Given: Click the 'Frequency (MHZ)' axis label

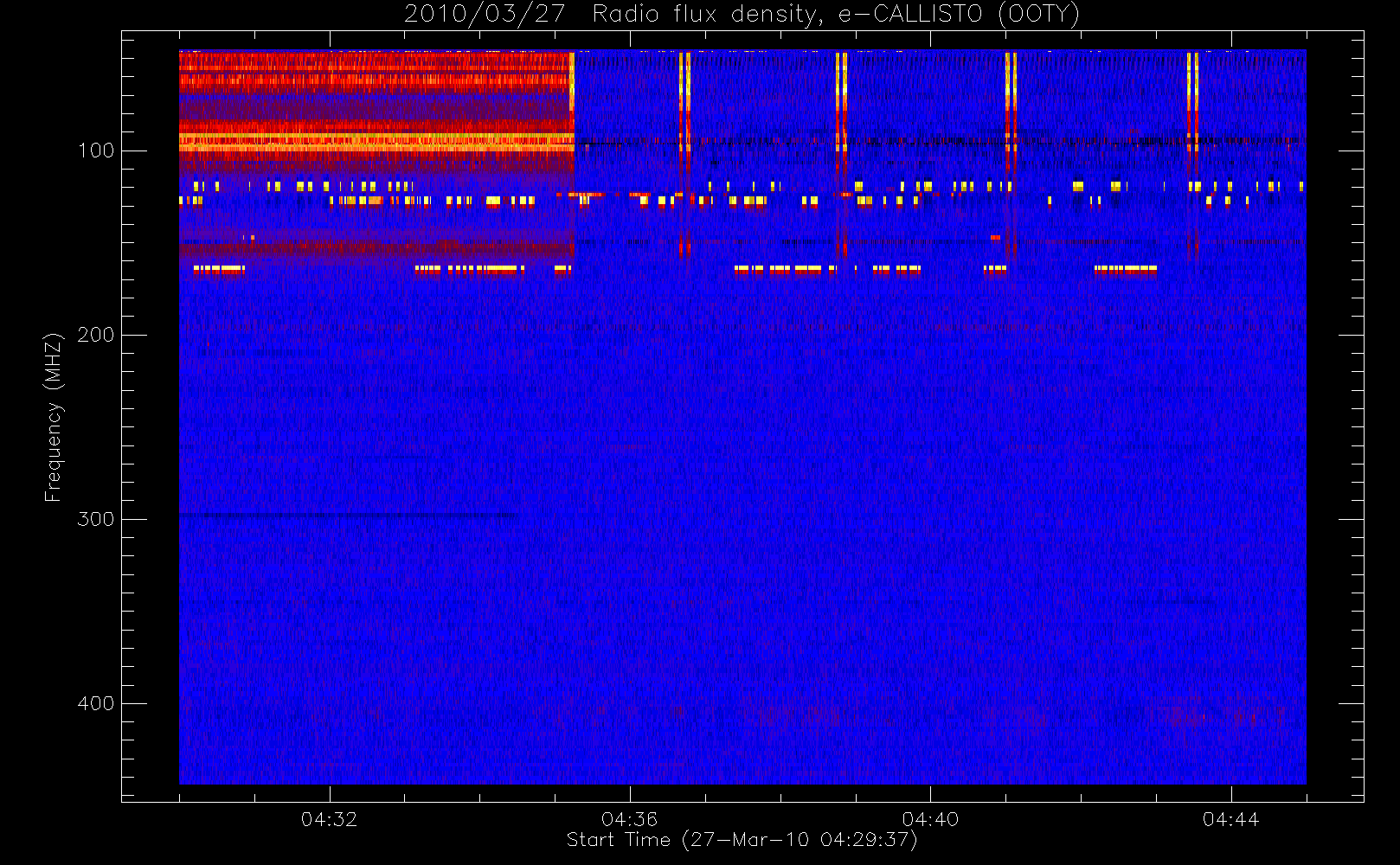Looking at the screenshot, I should tap(54, 417).
